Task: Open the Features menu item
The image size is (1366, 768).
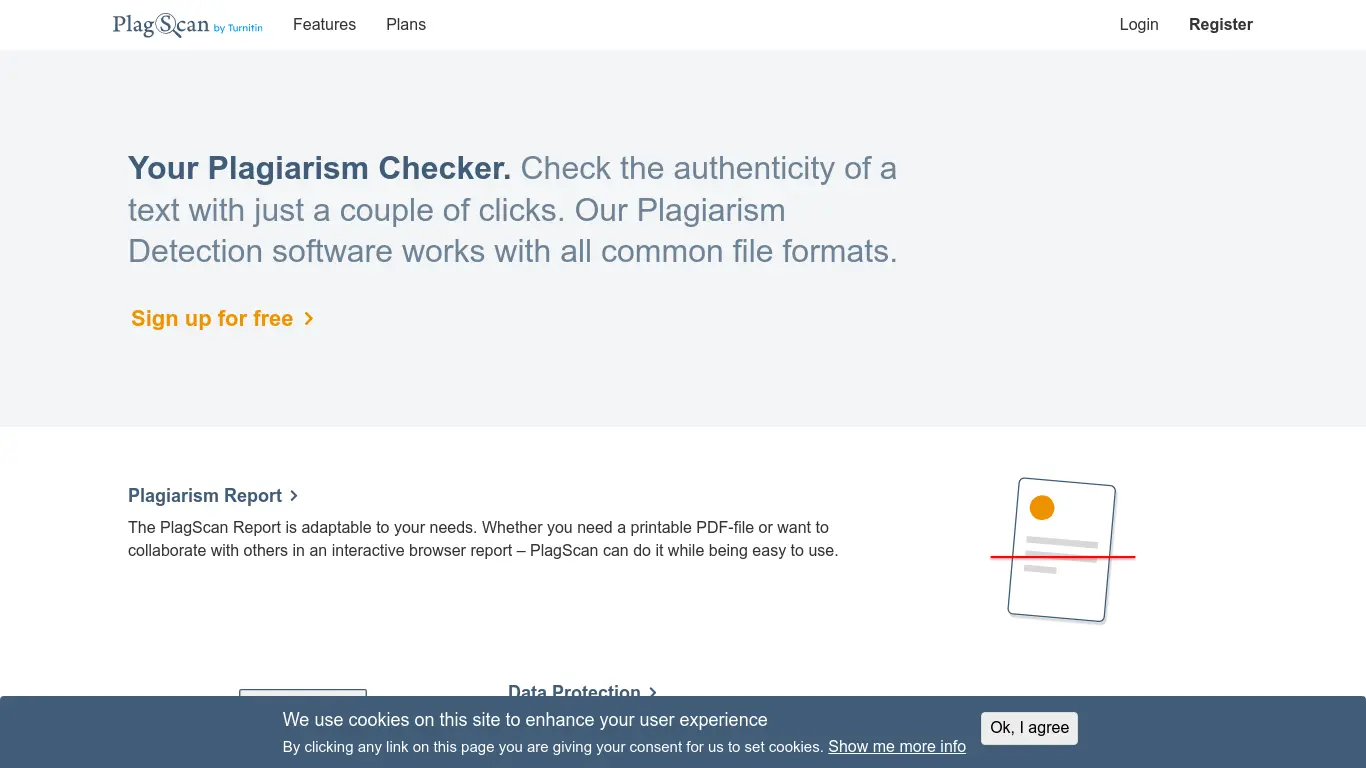Action: pos(324,25)
